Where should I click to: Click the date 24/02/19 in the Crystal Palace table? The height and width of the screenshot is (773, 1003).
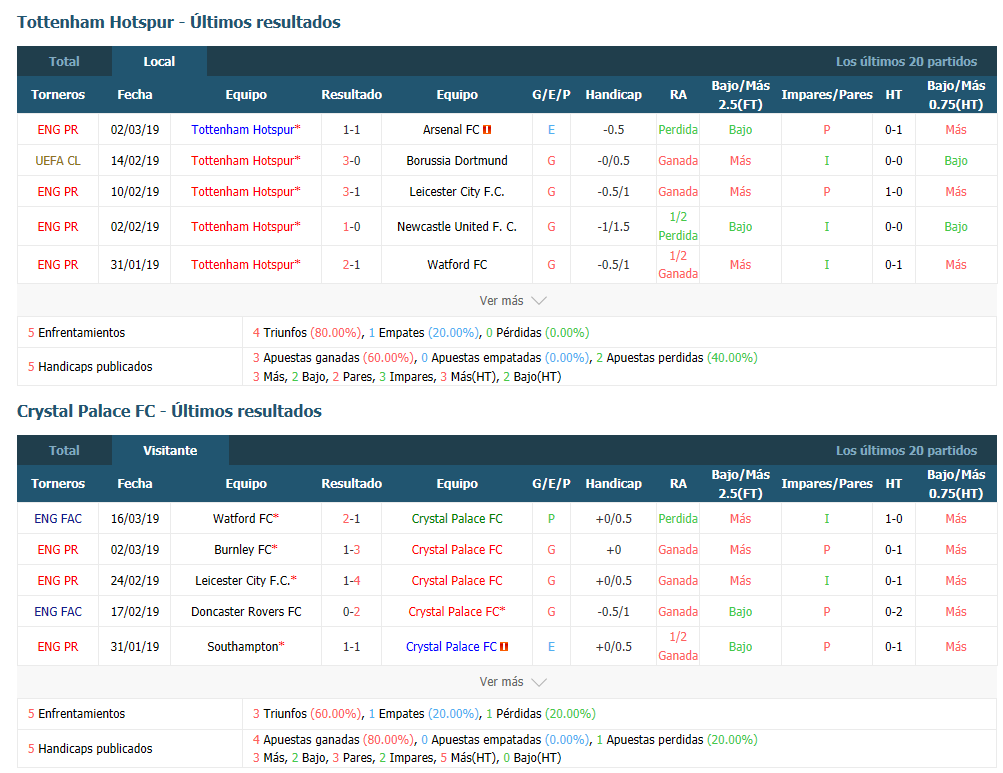pos(134,581)
